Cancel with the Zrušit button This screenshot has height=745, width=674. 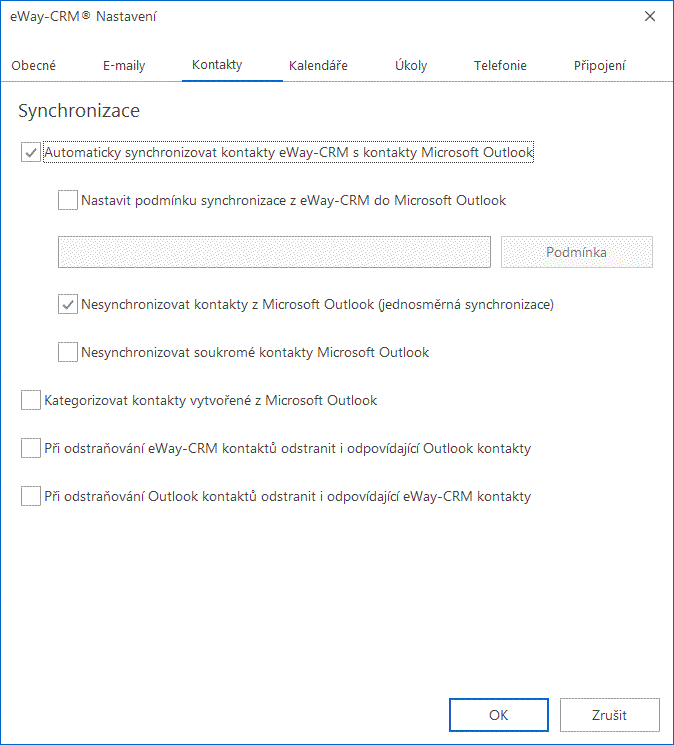609,715
